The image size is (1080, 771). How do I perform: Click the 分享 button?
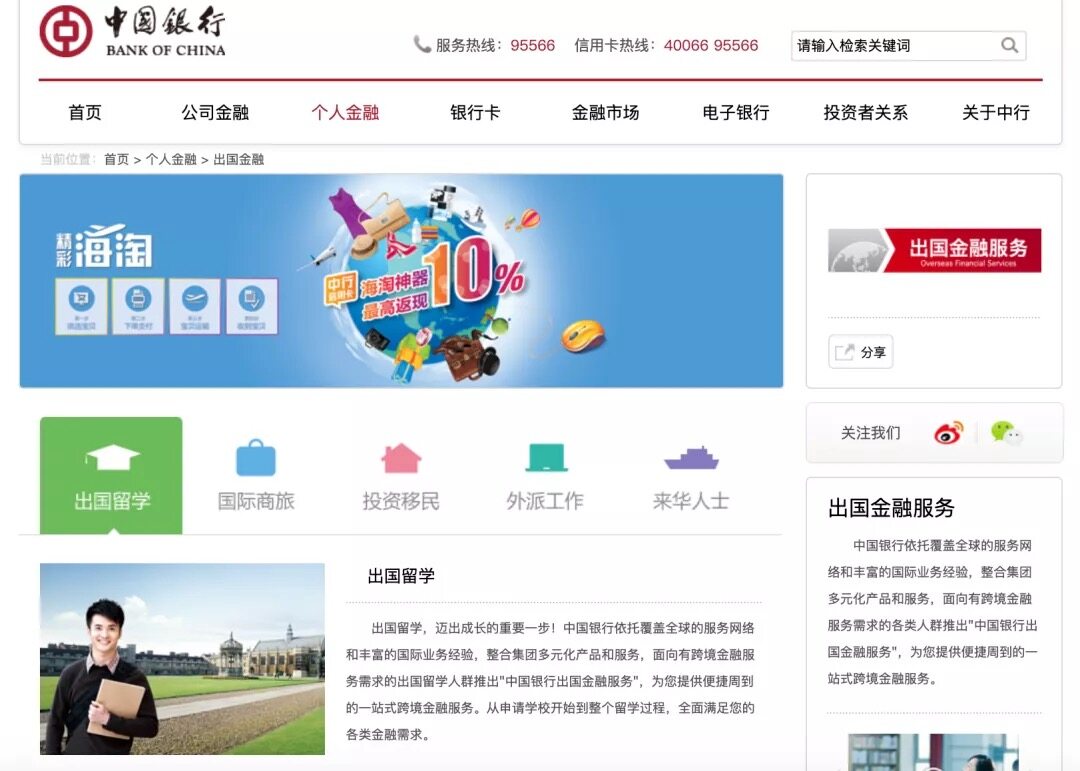[861, 352]
